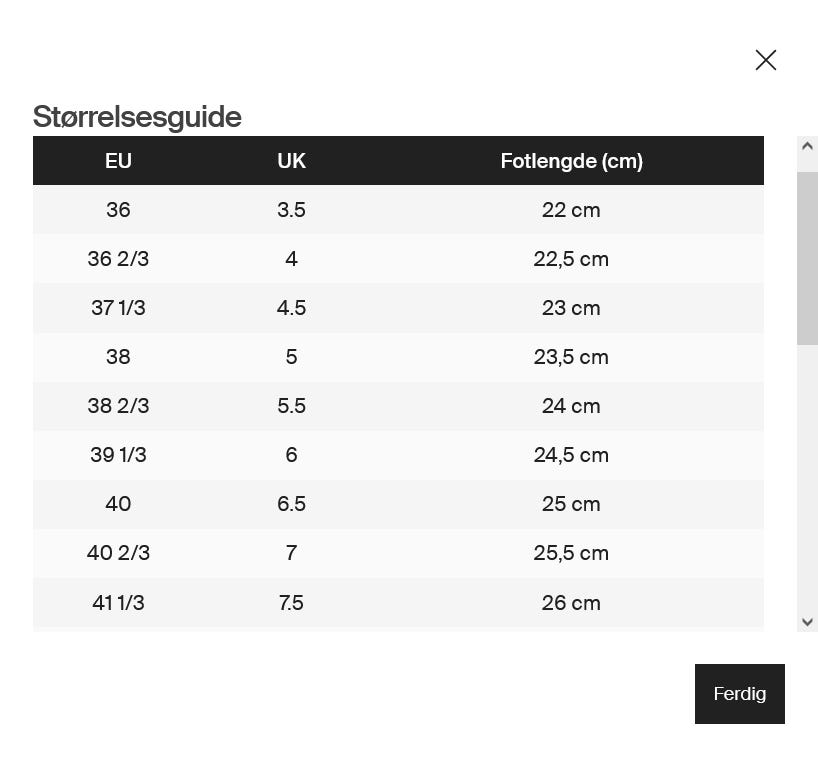The height and width of the screenshot is (758, 818).
Task: Click the 22,5 cm foot length cell
Action: (571, 259)
